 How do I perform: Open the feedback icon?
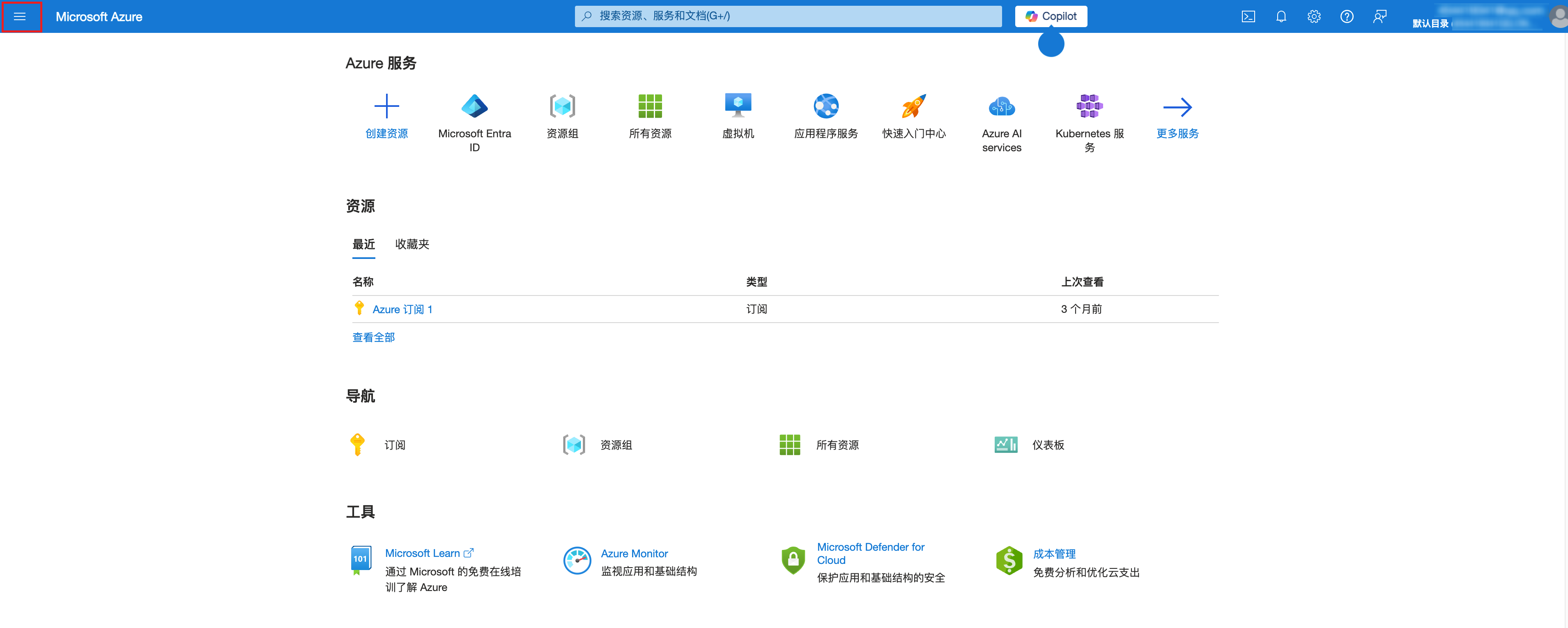1379,16
